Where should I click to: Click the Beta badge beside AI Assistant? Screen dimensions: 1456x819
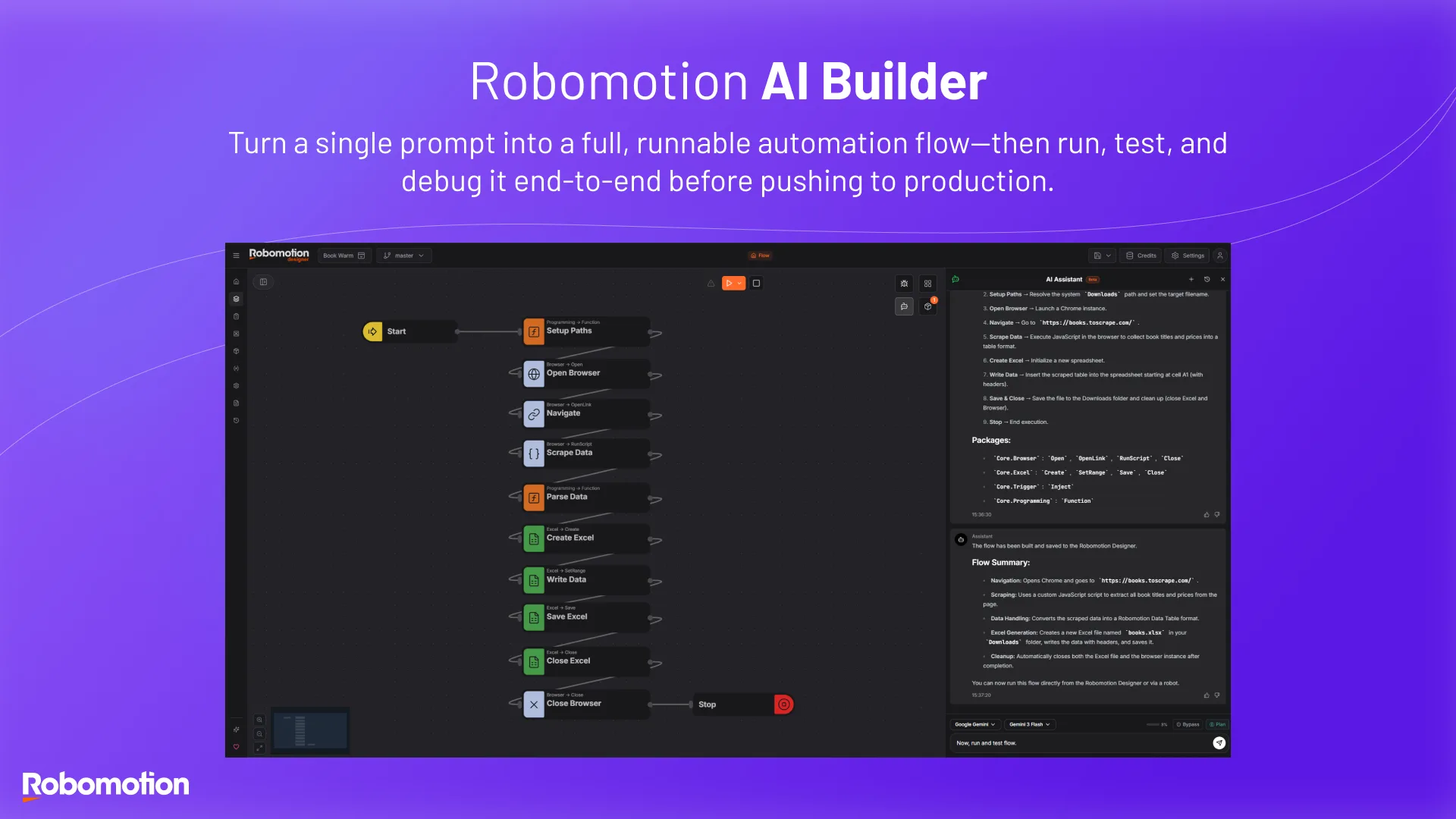tap(1093, 279)
